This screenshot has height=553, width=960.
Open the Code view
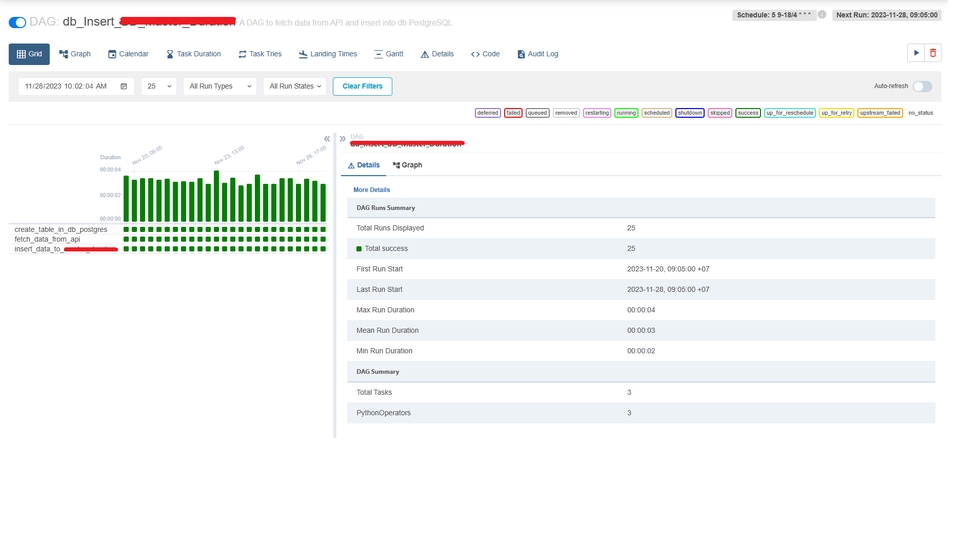pos(485,54)
